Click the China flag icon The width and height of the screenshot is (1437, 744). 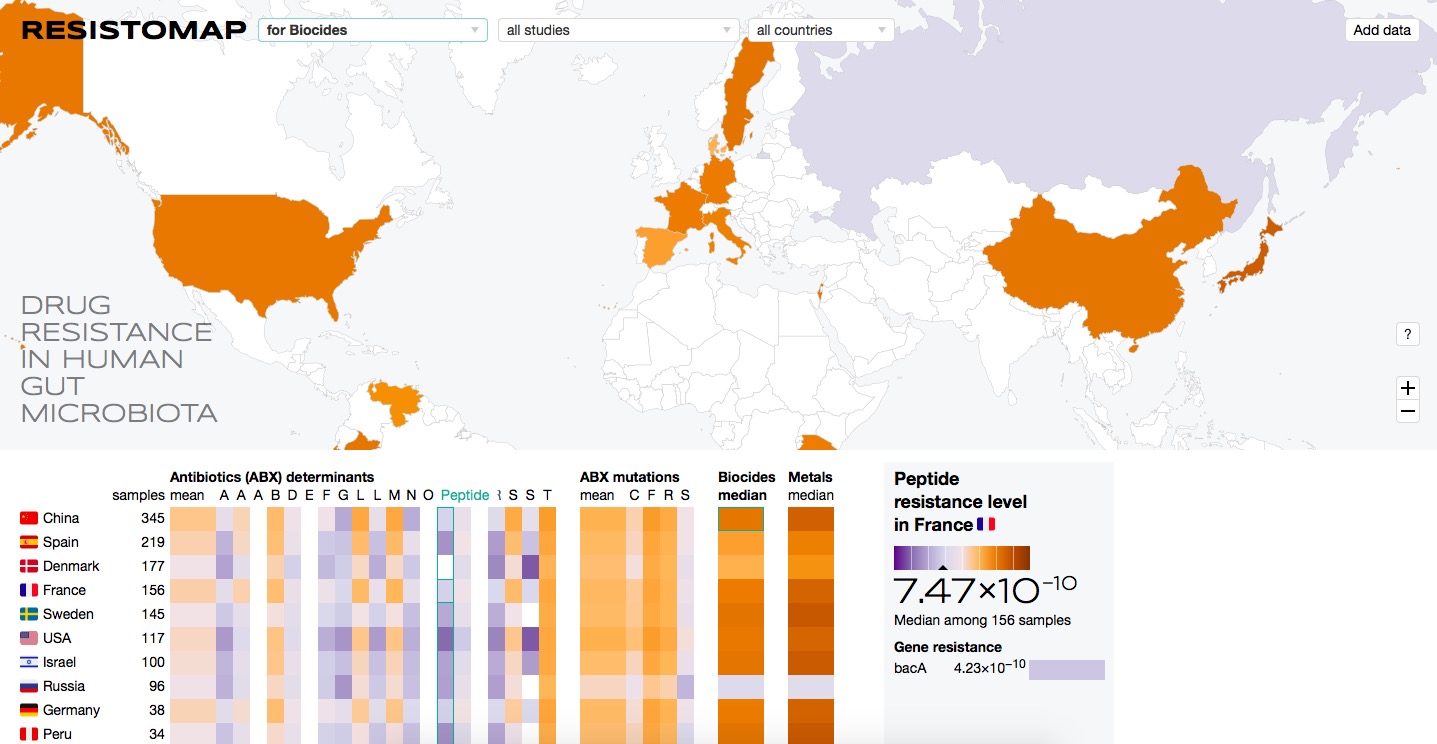(29, 518)
